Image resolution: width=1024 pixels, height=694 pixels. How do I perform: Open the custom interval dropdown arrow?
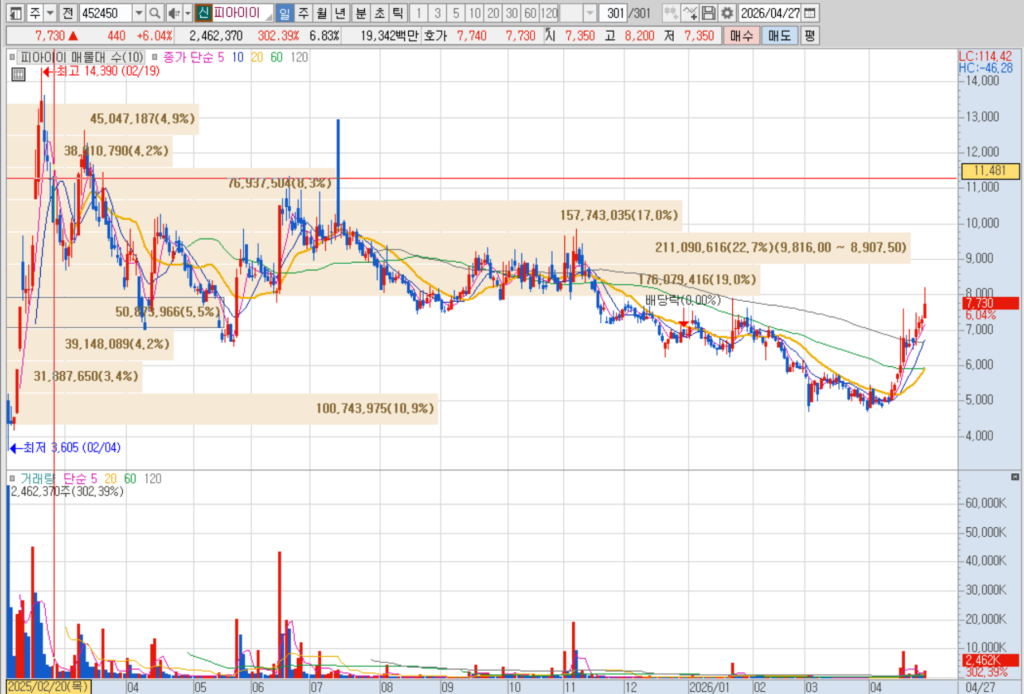[590, 12]
